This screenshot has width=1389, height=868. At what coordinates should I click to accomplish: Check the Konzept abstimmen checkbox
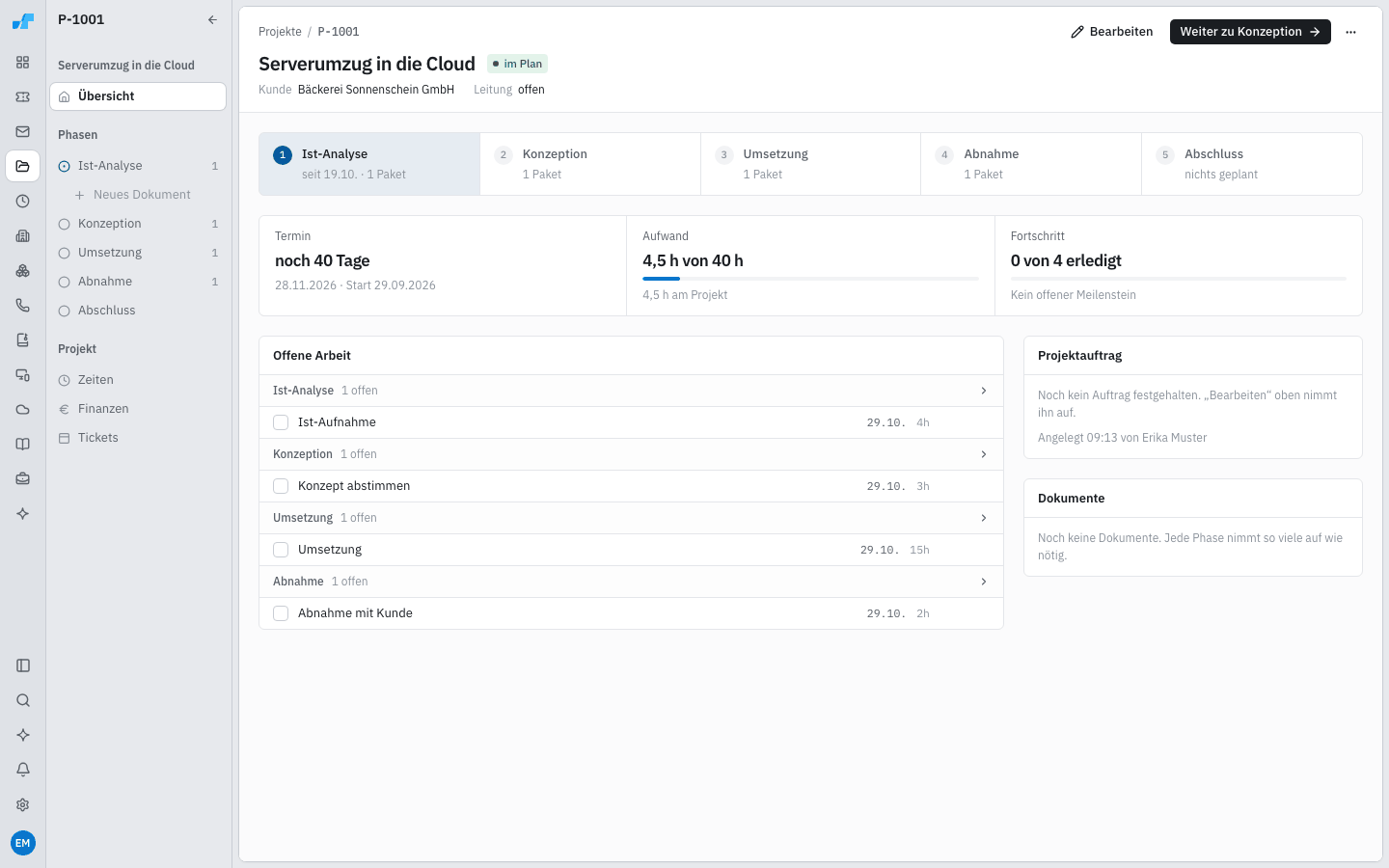[x=281, y=486]
